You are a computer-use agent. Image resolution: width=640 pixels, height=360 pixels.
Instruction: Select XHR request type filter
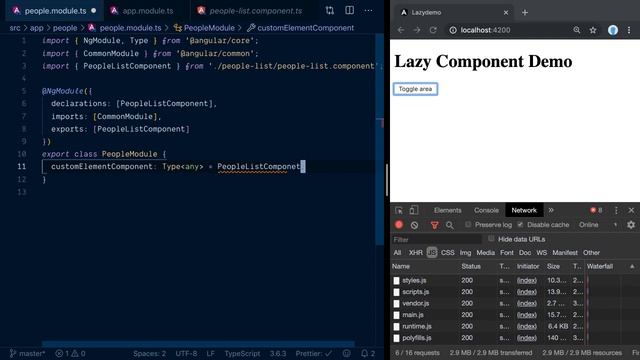416,253
